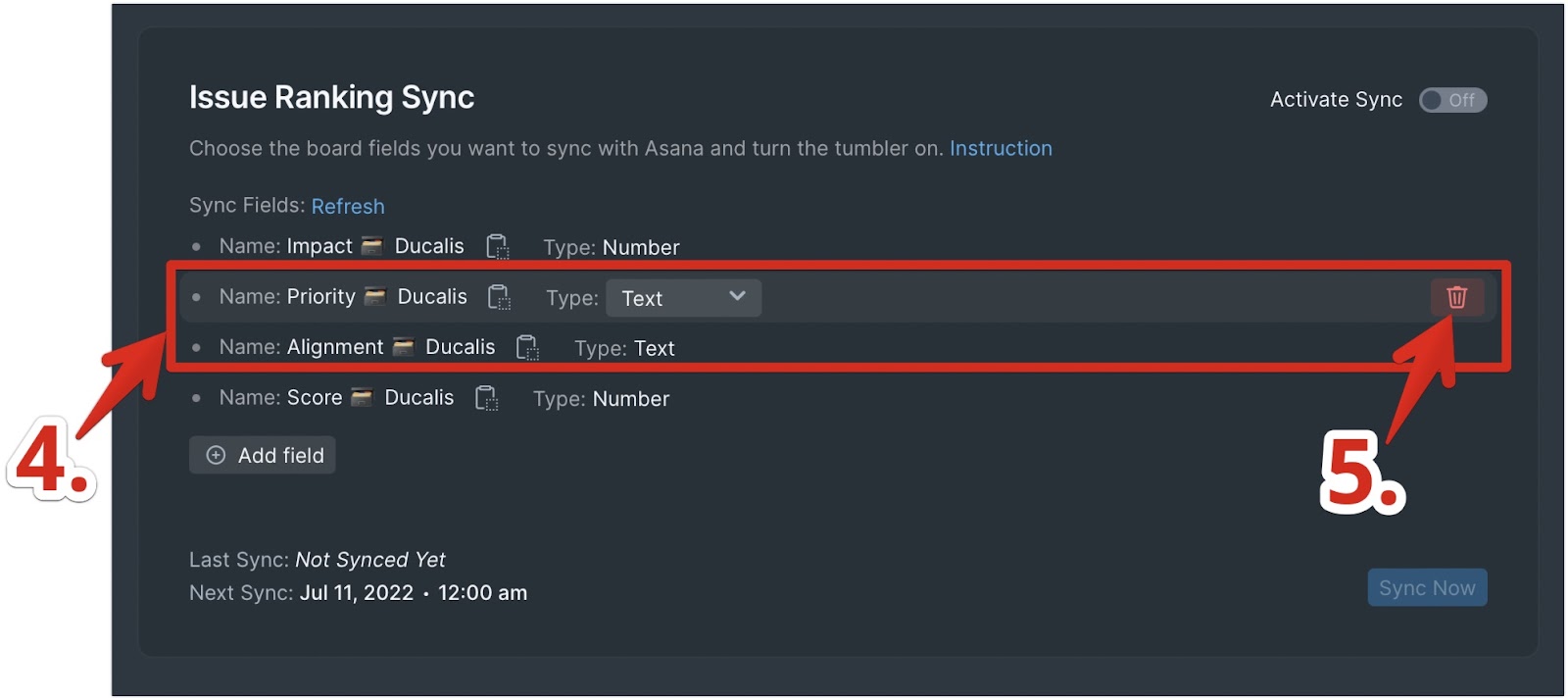Copy the Alignment field name icon
1568x700 pixels.
point(527,347)
